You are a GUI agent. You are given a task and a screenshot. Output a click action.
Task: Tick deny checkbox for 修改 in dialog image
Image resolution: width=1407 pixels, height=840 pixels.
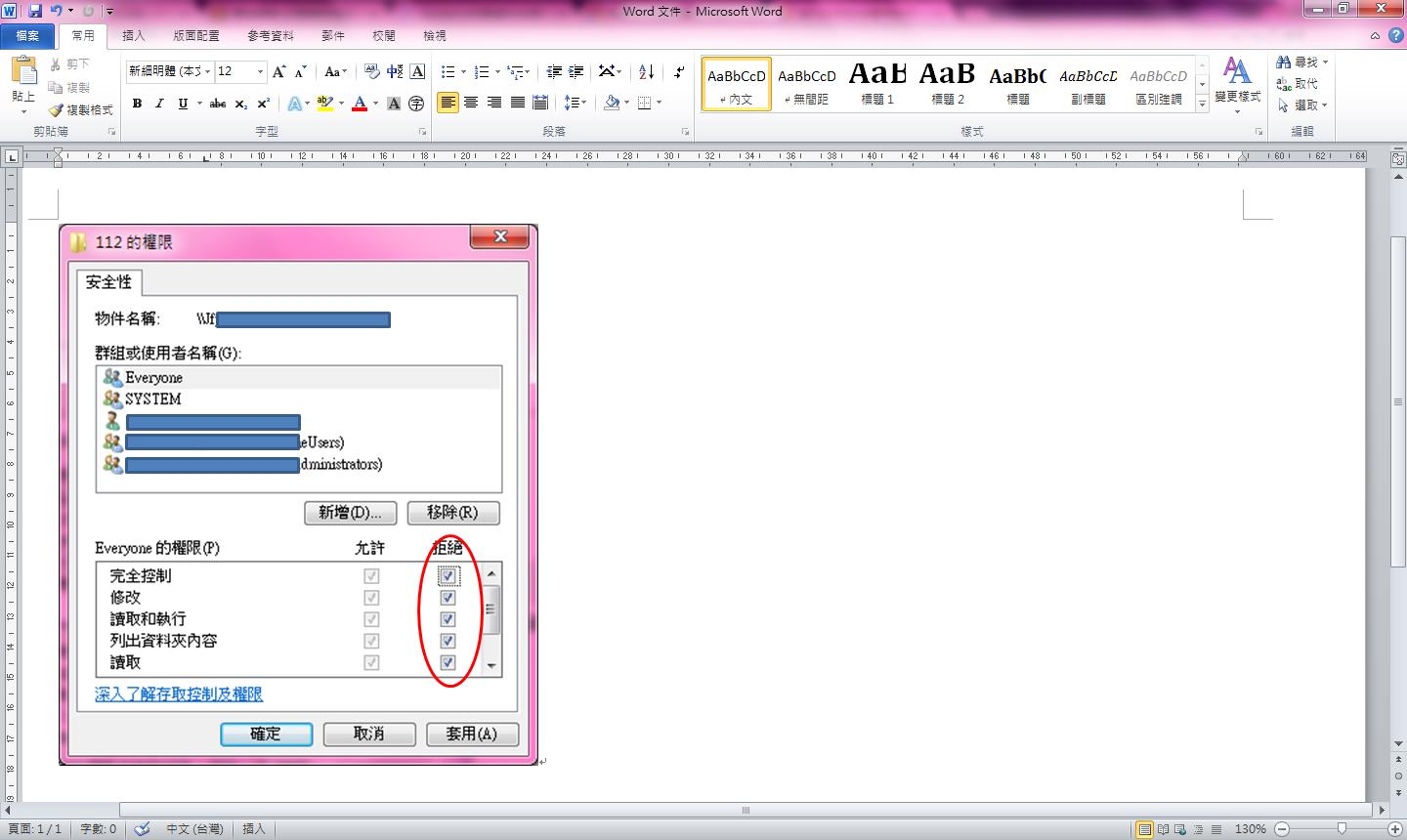click(x=448, y=598)
